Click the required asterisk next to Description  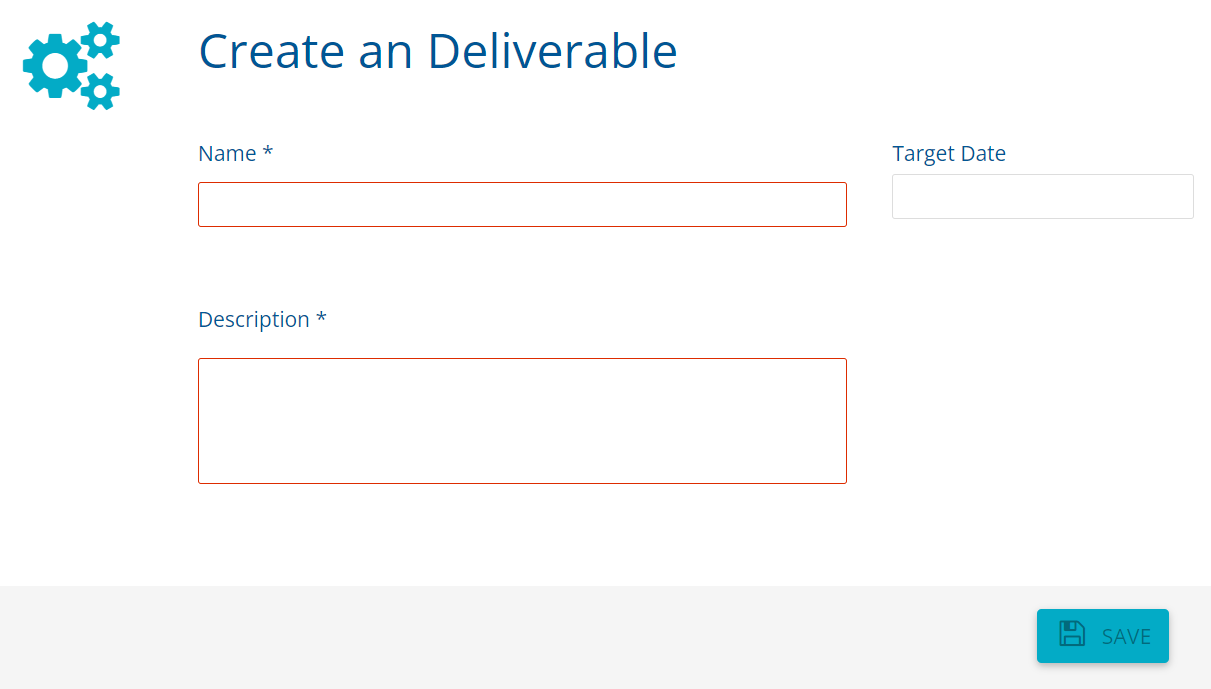pos(321,319)
